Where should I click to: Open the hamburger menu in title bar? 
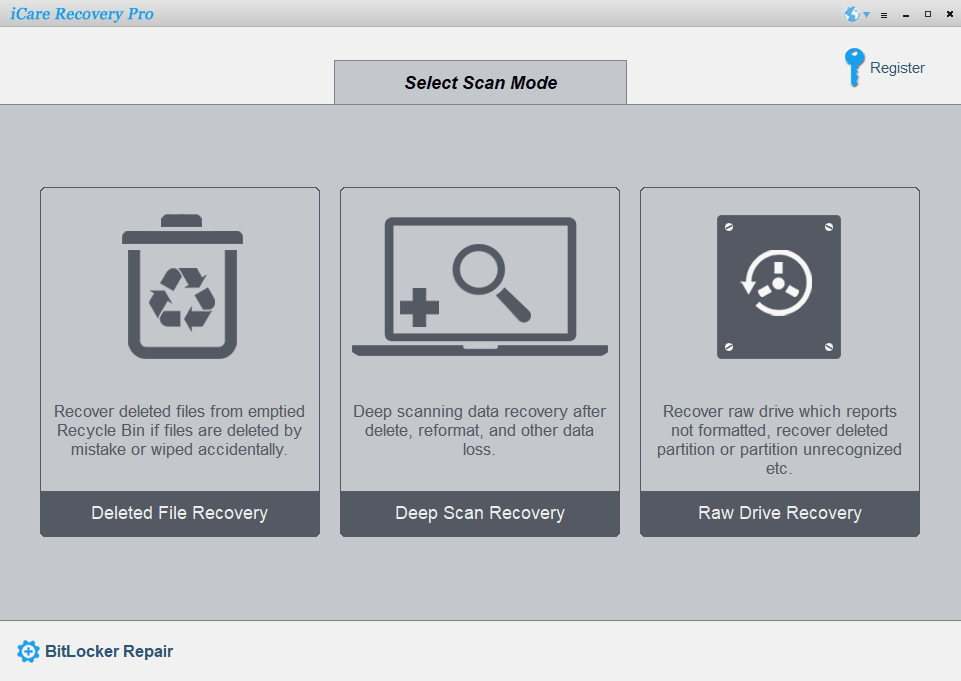[x=883, y=15]
